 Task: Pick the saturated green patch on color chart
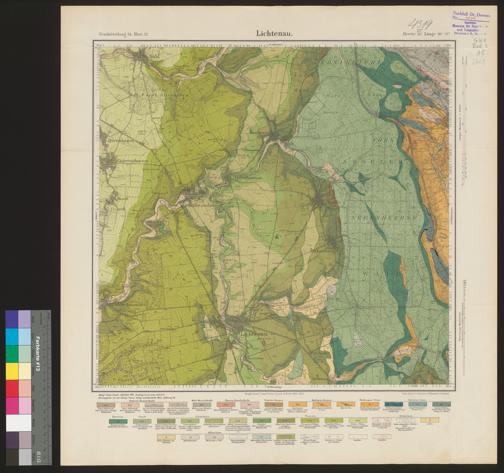tap(12, 354)
